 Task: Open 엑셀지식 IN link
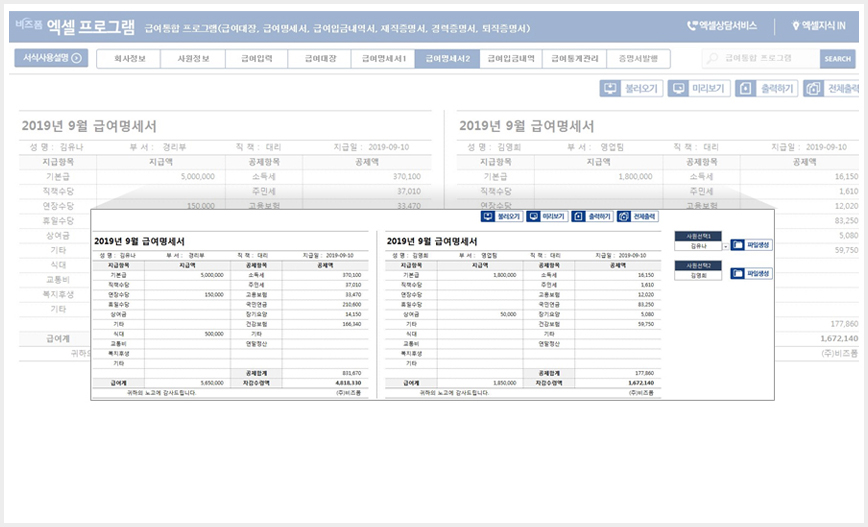point(819,25)
